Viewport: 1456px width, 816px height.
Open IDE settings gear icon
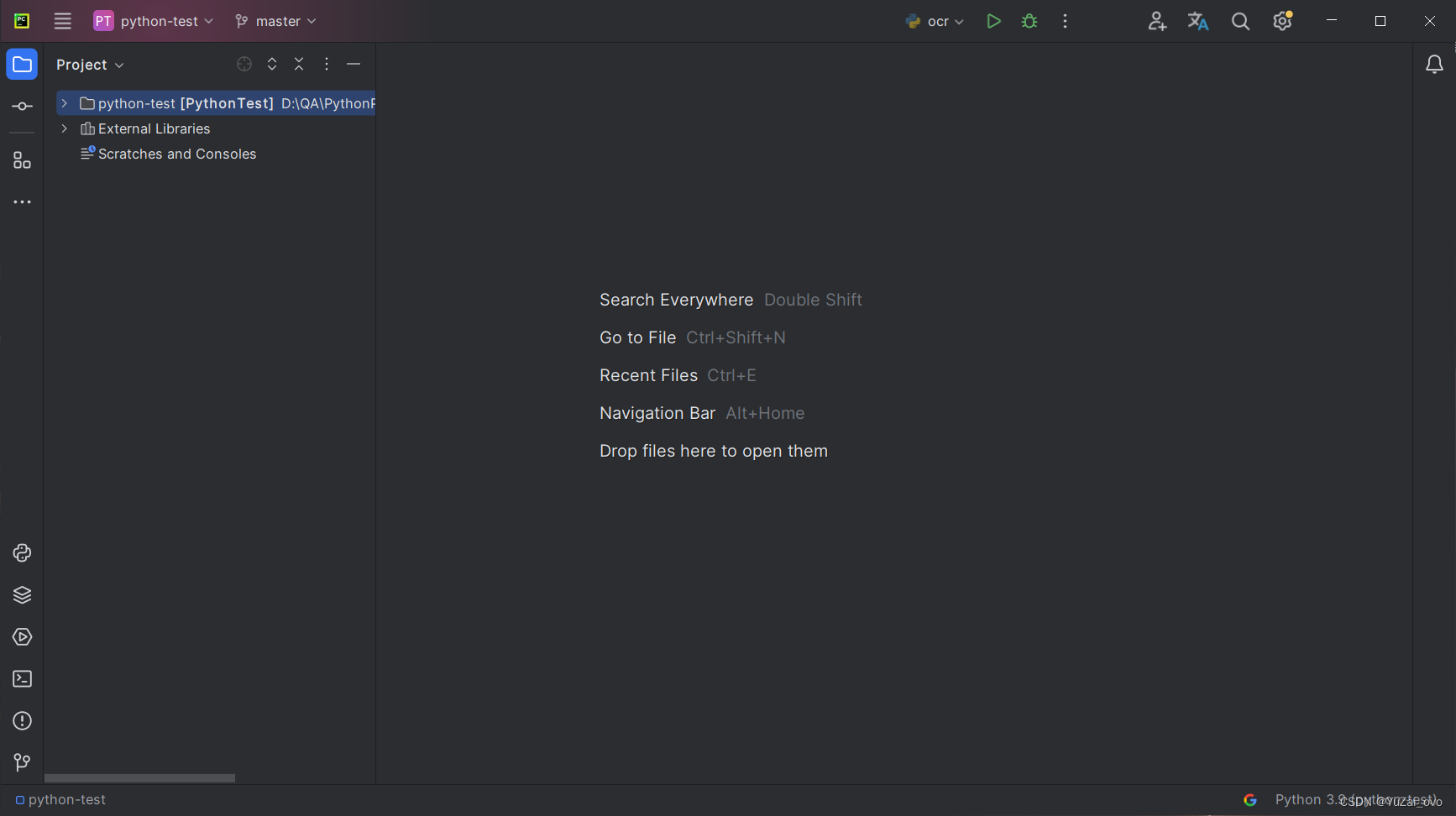click(1282, 21)
